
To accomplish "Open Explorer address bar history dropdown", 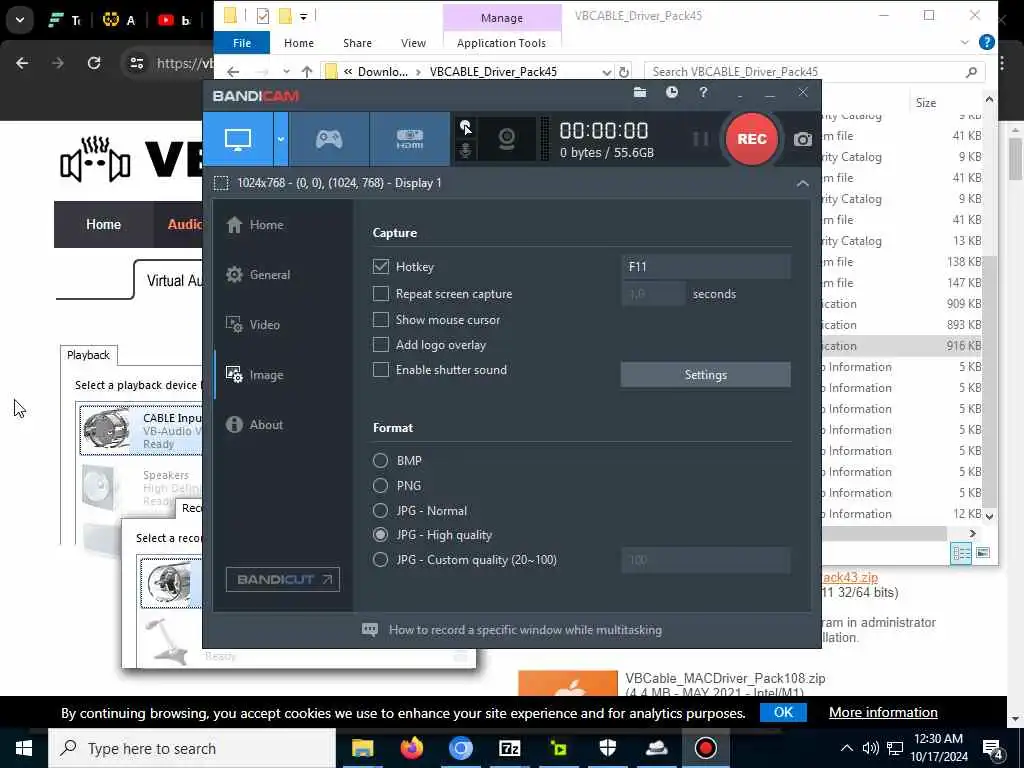I will (607, 72).
